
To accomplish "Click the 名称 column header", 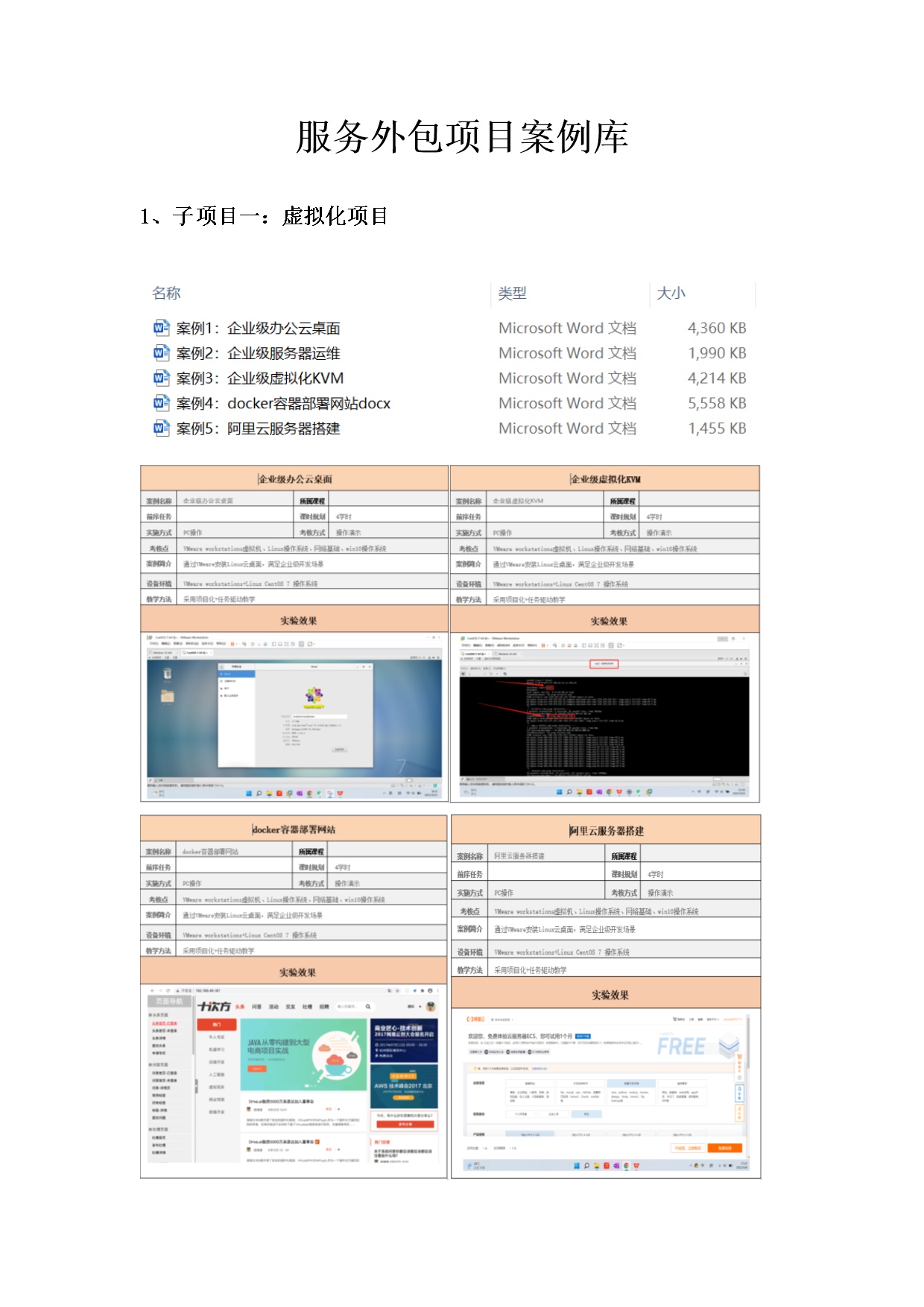I will tap(166, 293).
